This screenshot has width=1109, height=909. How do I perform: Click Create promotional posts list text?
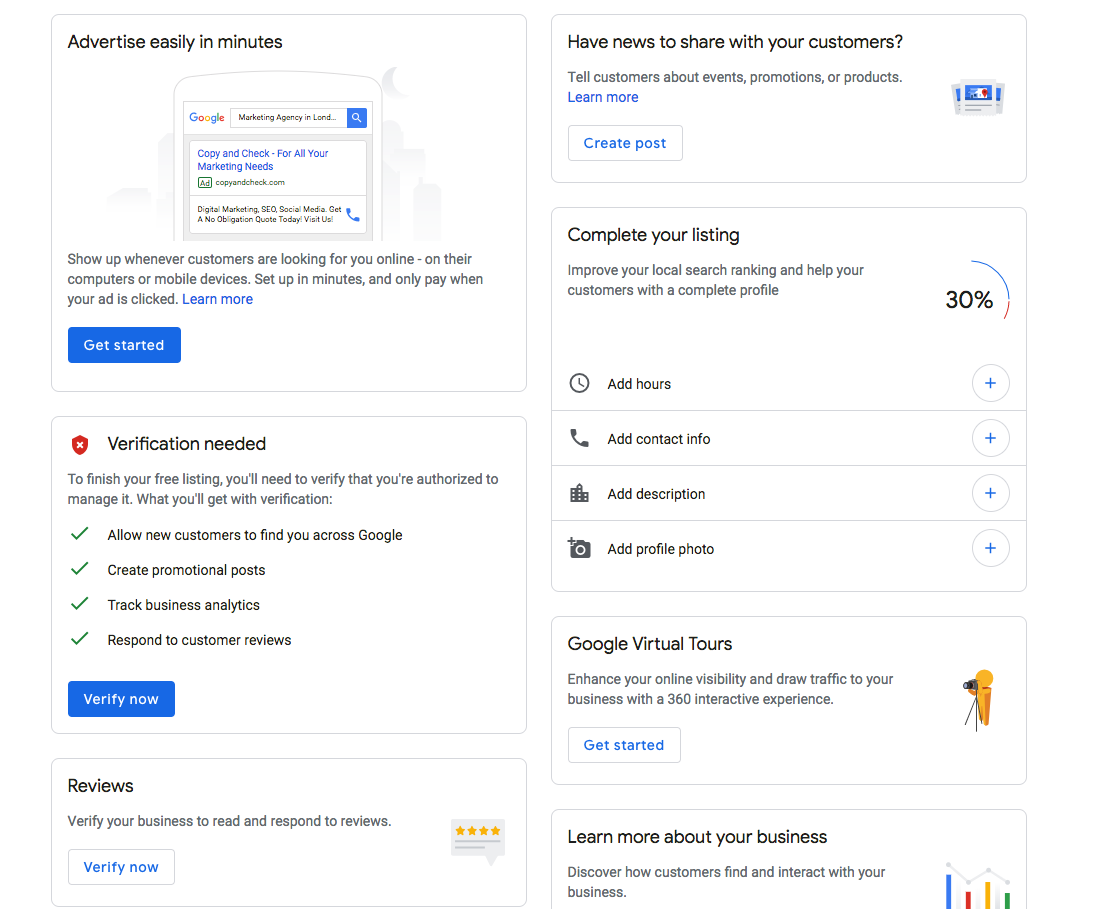coord(186,570)
